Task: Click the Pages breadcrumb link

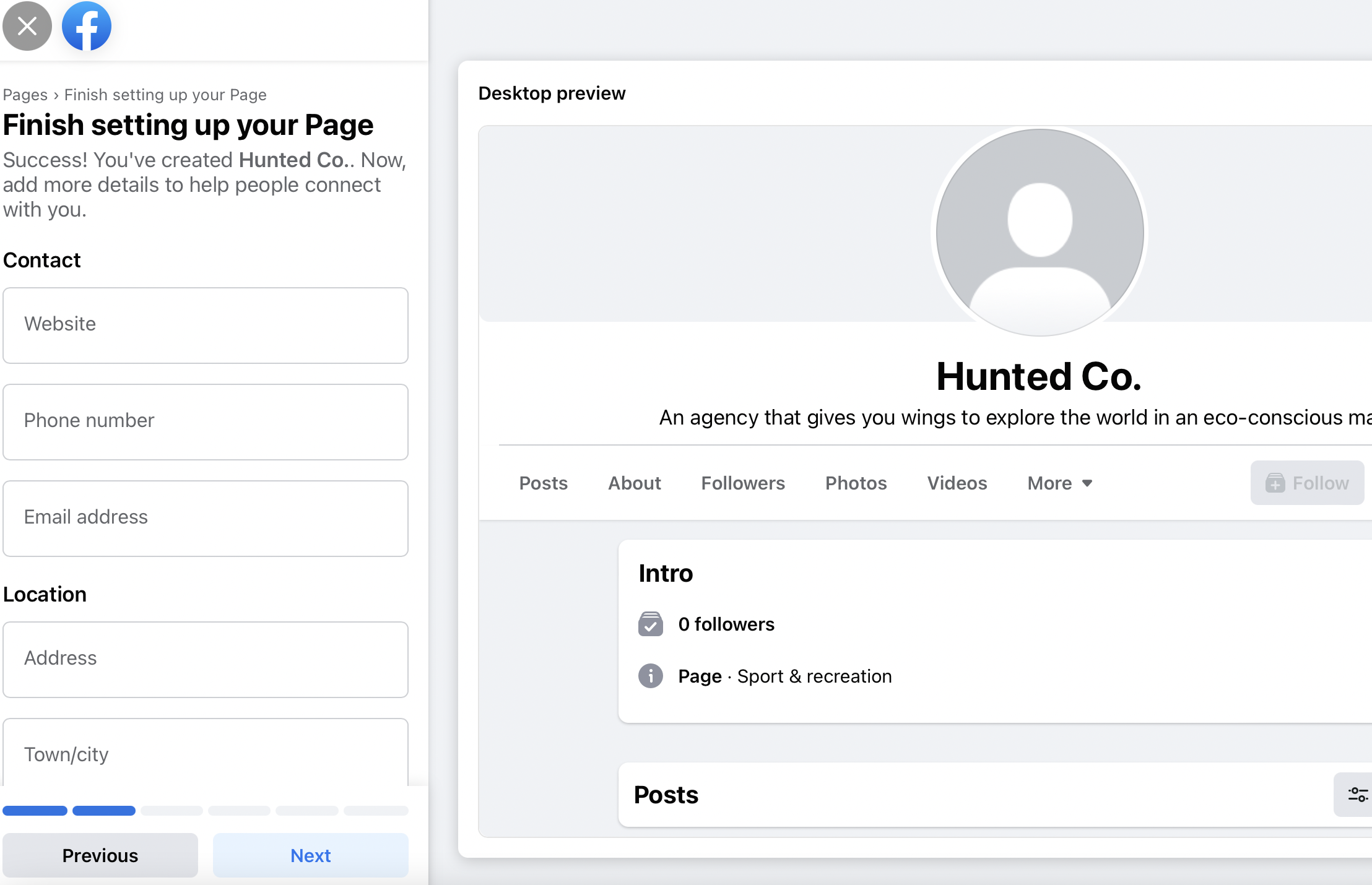Action: click(25, 95)
